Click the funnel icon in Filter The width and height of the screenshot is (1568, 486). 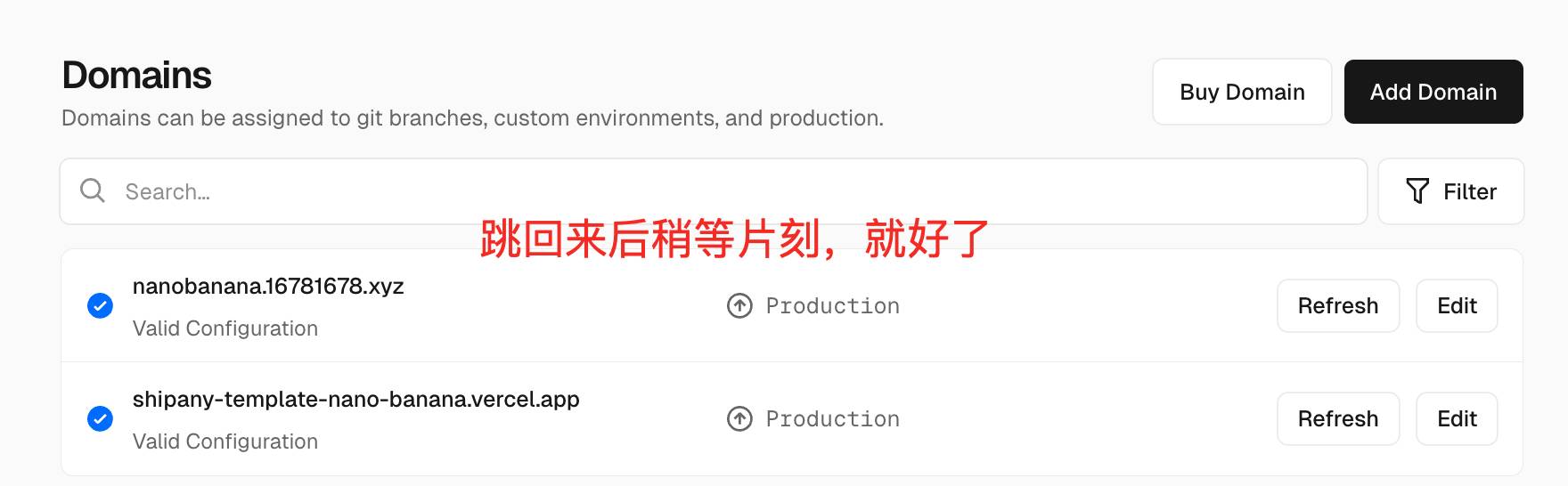pyautogui.click(x=1417, y=191)
